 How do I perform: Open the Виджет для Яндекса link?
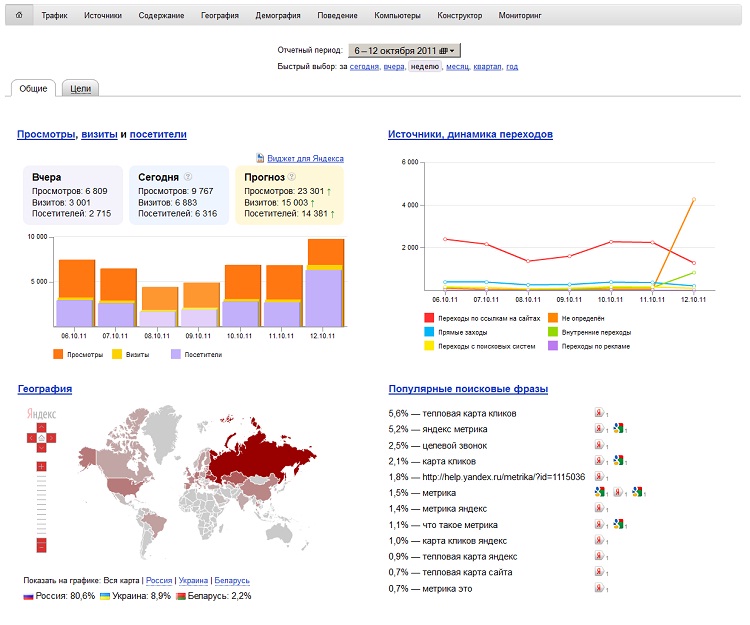point(305,158)
